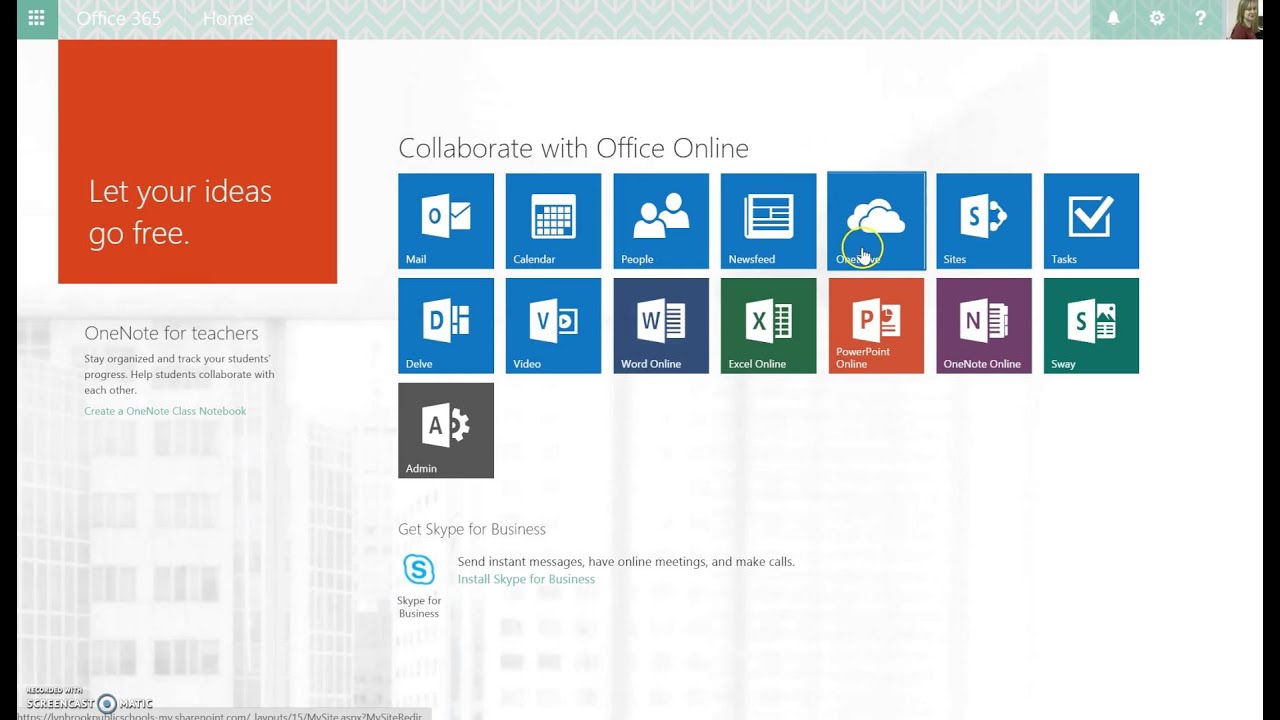The image size is (1280, 720).
Task: Open the Mail tile
Action: click(446, 221)
